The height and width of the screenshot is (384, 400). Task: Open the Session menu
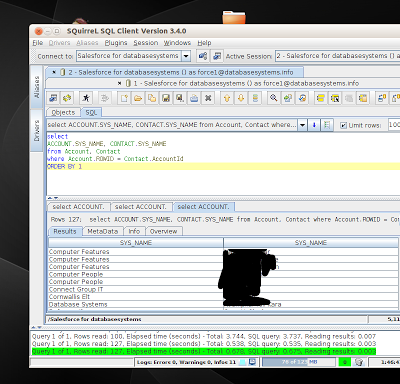[146, 43]
